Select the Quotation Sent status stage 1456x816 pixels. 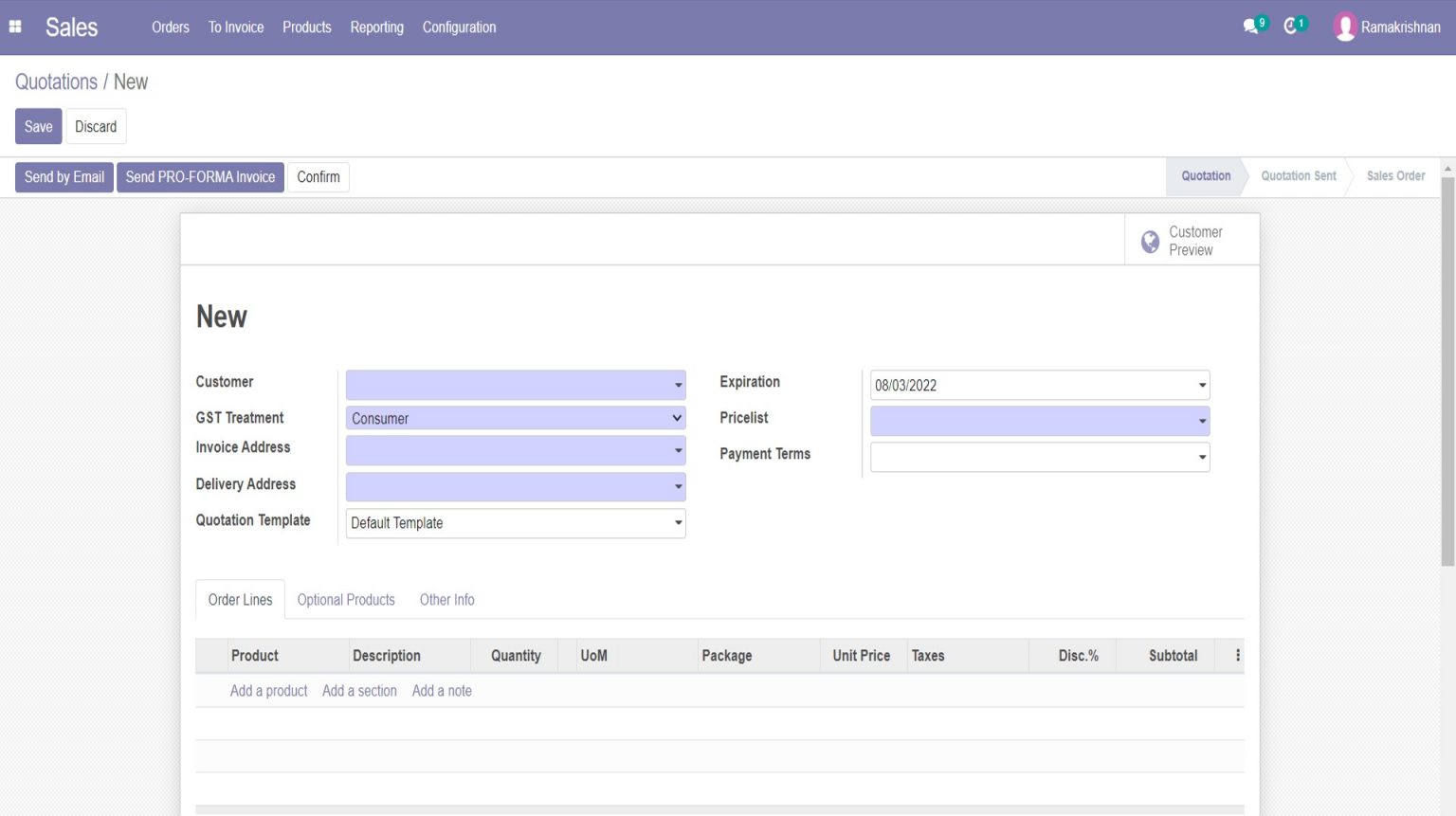[x=1299, y=176]
